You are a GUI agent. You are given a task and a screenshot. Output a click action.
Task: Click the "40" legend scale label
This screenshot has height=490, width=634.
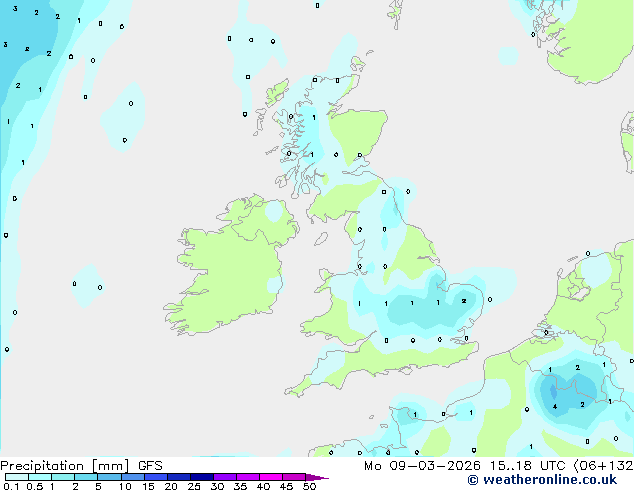click(x=263, y=486)
